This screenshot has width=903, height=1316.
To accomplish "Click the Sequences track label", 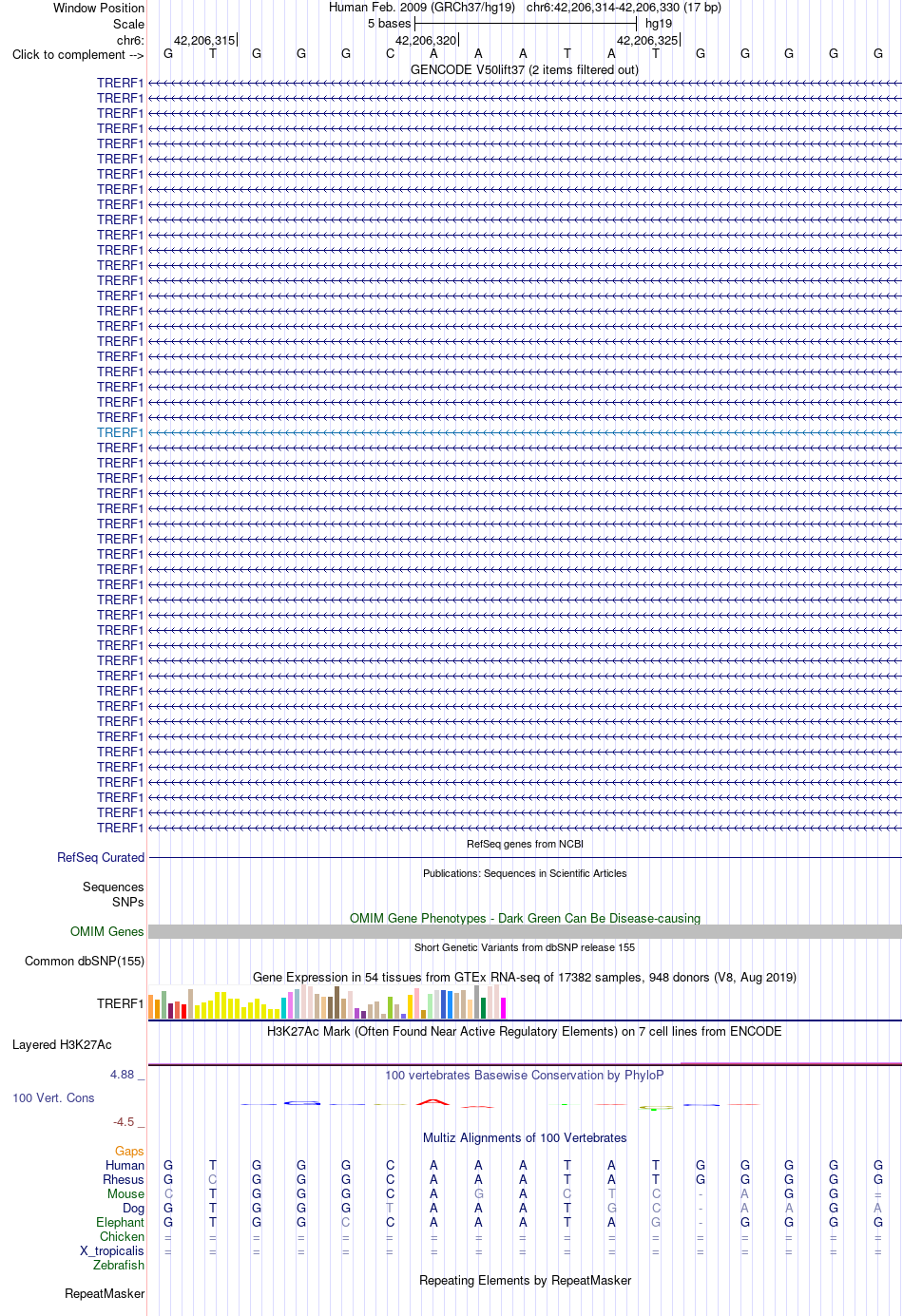I will click(113, 887).
